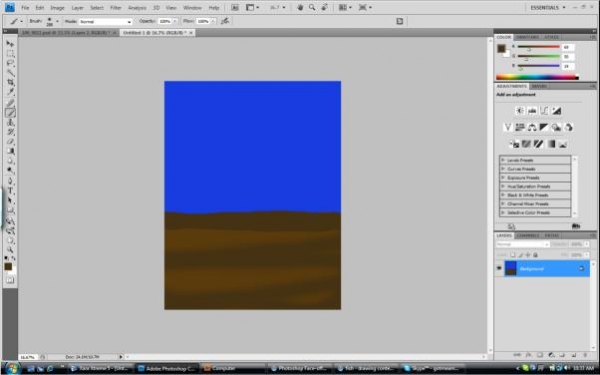The image size is (600, 375).
Task: Click Rotate View tool in application bar
Action: pyautogui.click(x=325, y=7)
